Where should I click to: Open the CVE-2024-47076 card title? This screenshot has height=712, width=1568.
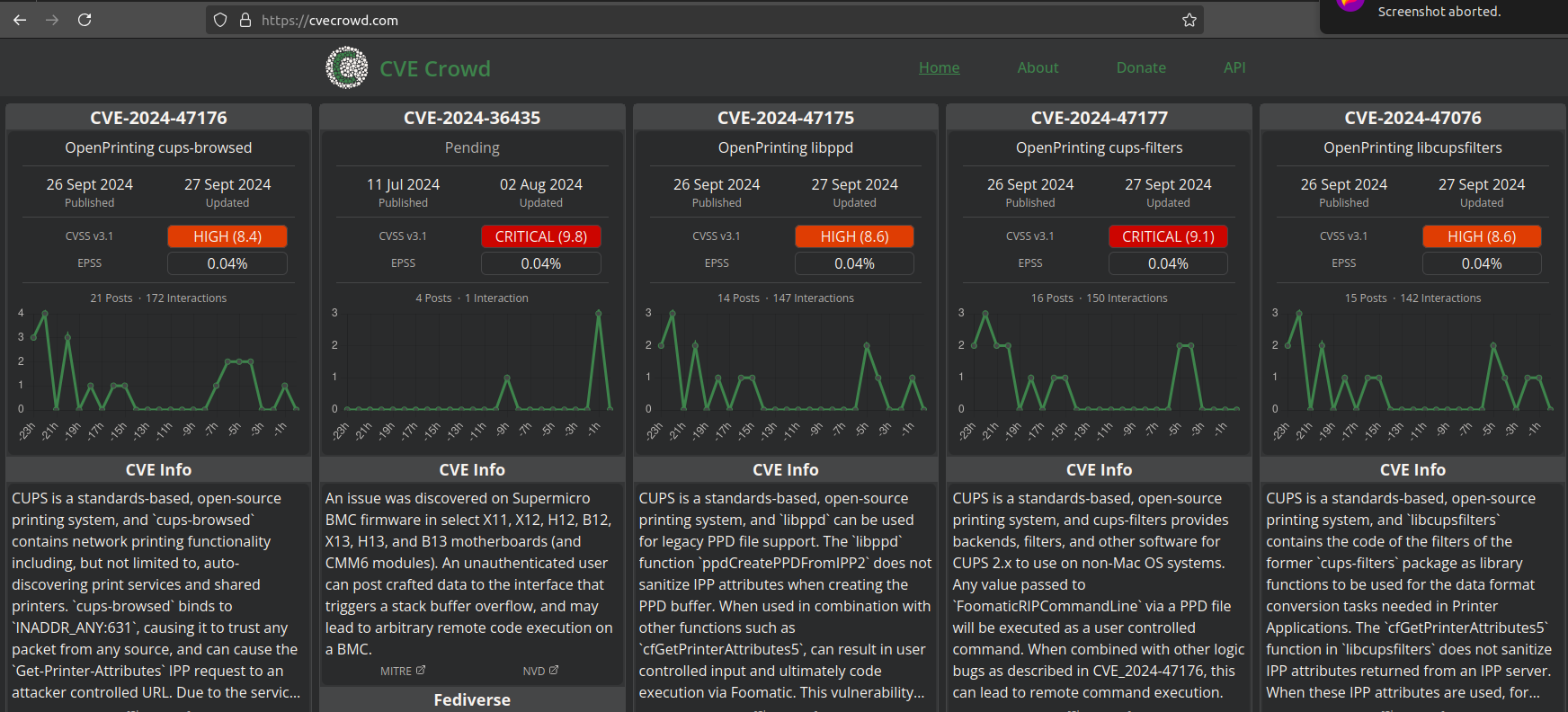tap(1412, 118)
